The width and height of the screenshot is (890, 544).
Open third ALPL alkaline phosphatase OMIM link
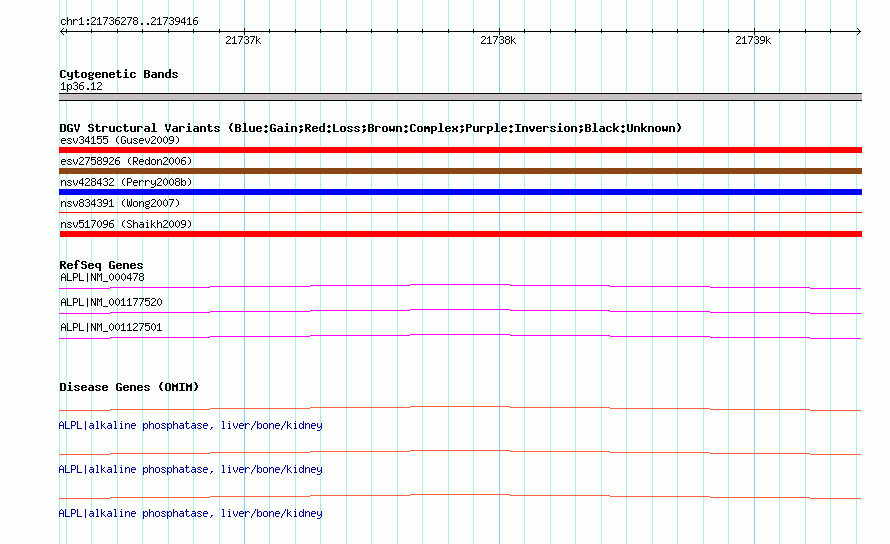(190, 513)
